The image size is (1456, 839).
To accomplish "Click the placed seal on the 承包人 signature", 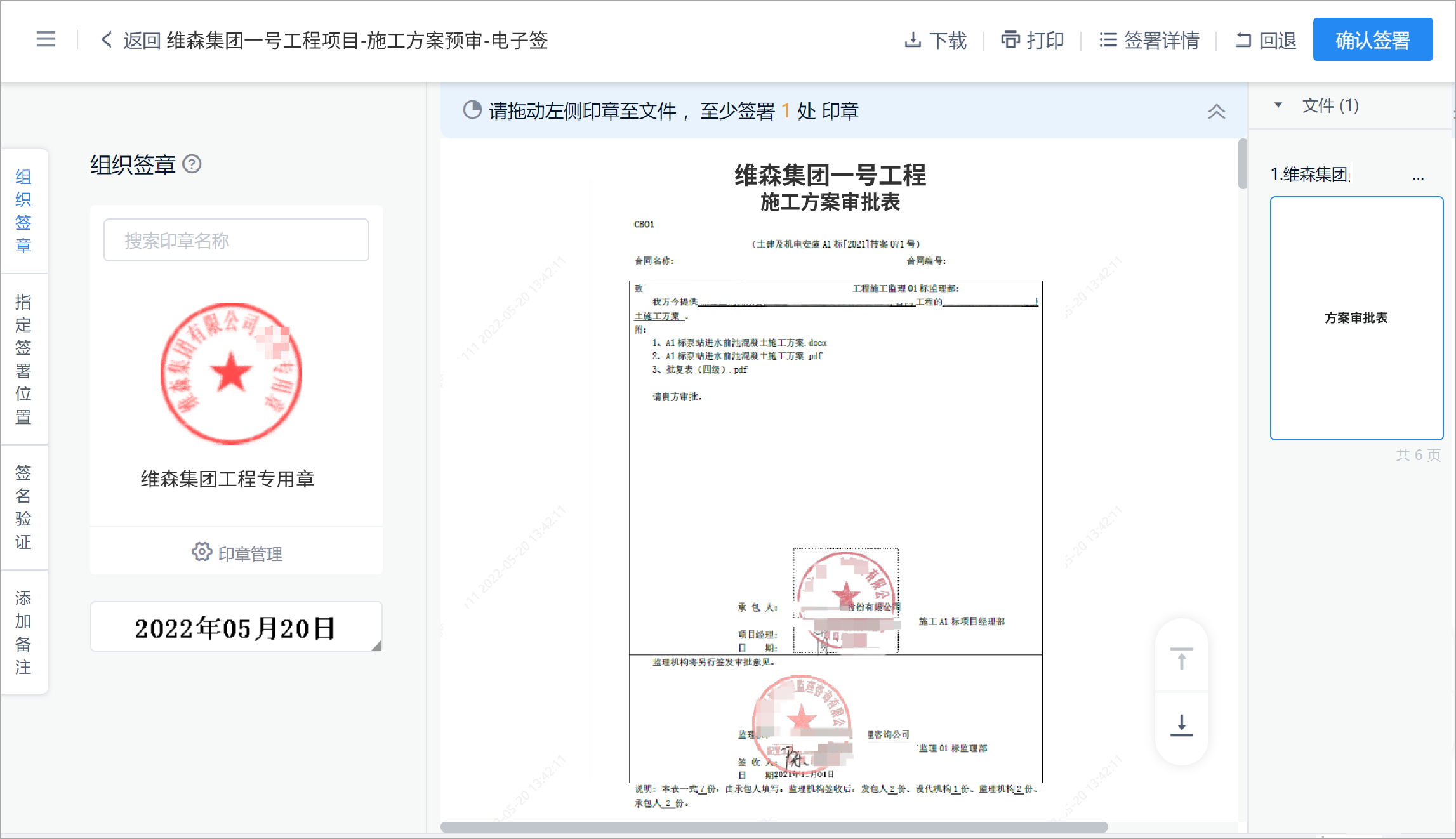I will [845, 600].
